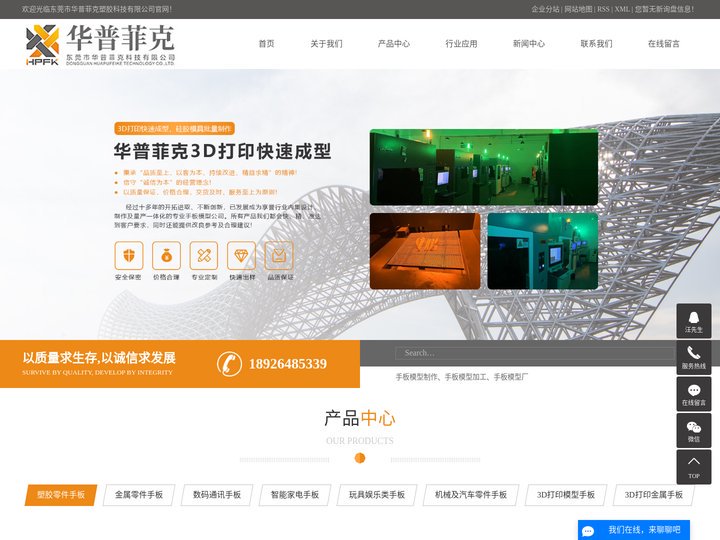This screenshot has height=540, width=720.
Task: Click the 快速出样 diamond icon
Action: [x=242, y=255]
